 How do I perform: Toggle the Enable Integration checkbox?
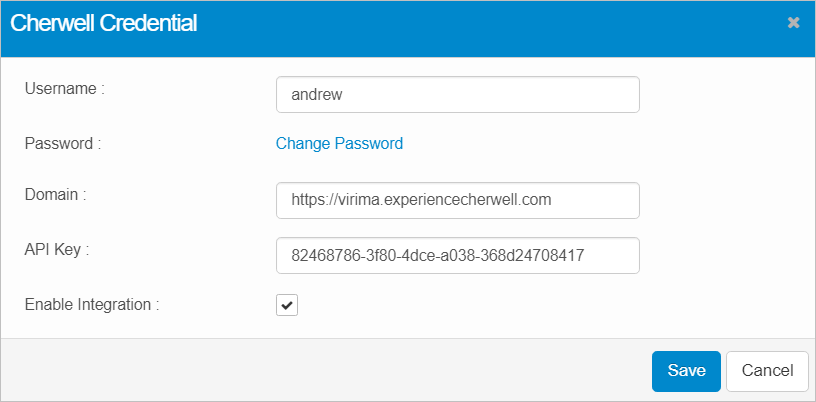(x=287, y=306)
